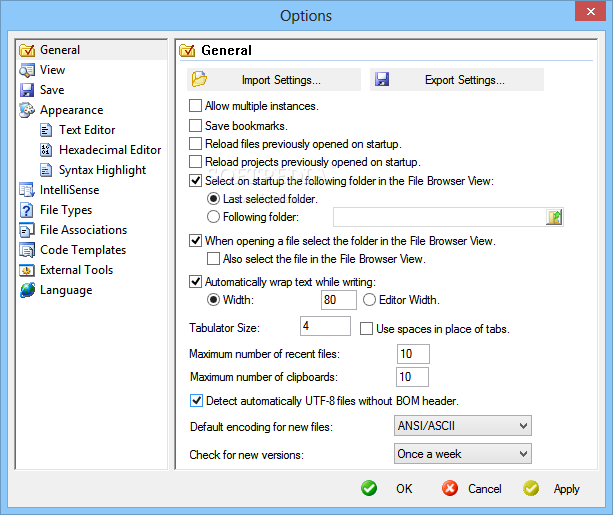
Task: Click the View magnifier icon in sidebar
Action: point(27,70)
